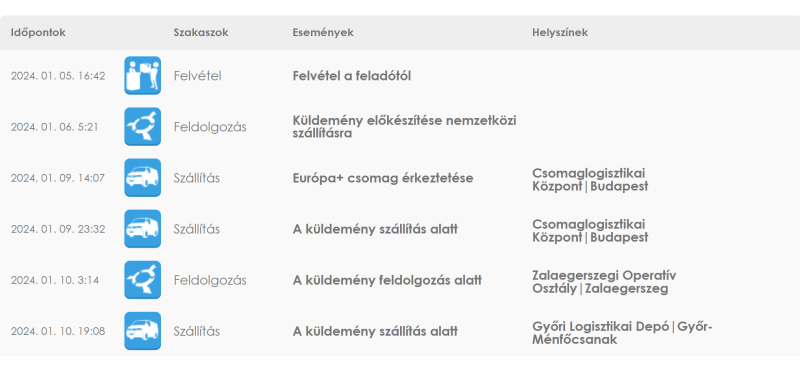The width and height of the screenshot is (800, 371).
Task: Click Küldemény előkészítése nemzetközi szállításra text
Action: coord(405,127)
